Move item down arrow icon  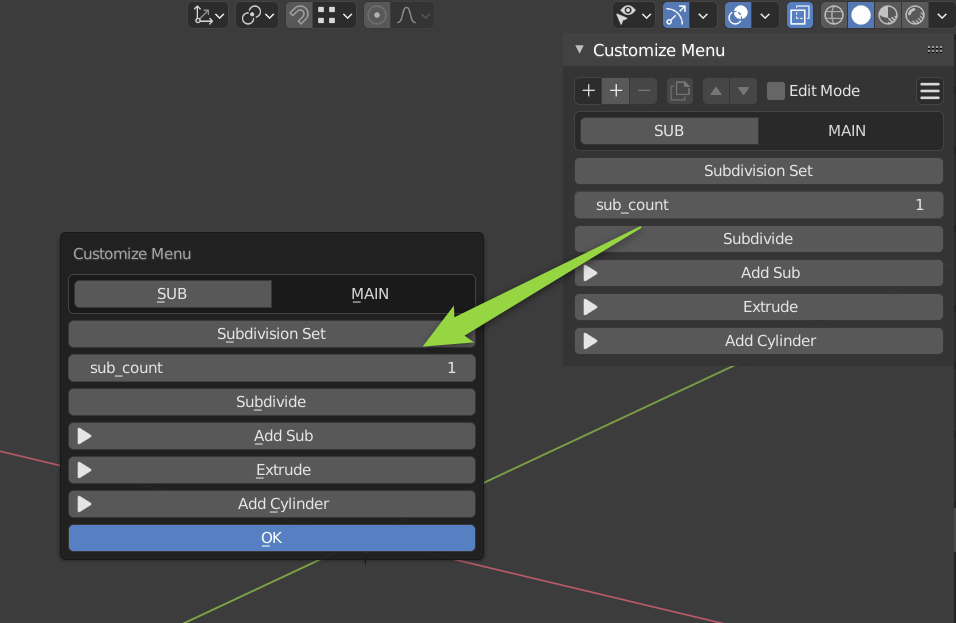tap(744, 91)
